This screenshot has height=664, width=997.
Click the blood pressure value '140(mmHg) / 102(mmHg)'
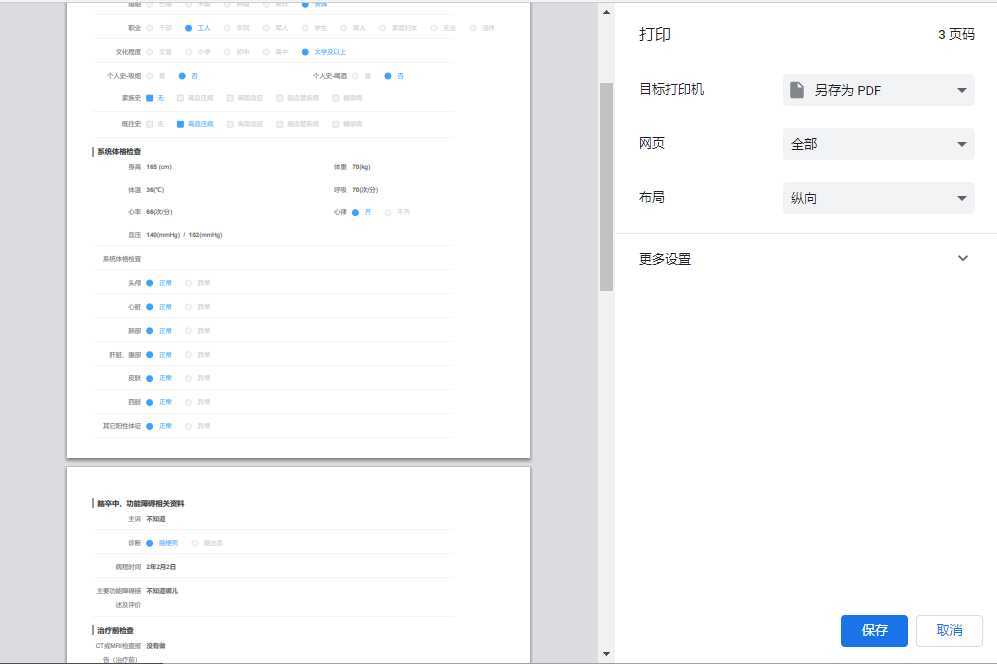184,235
